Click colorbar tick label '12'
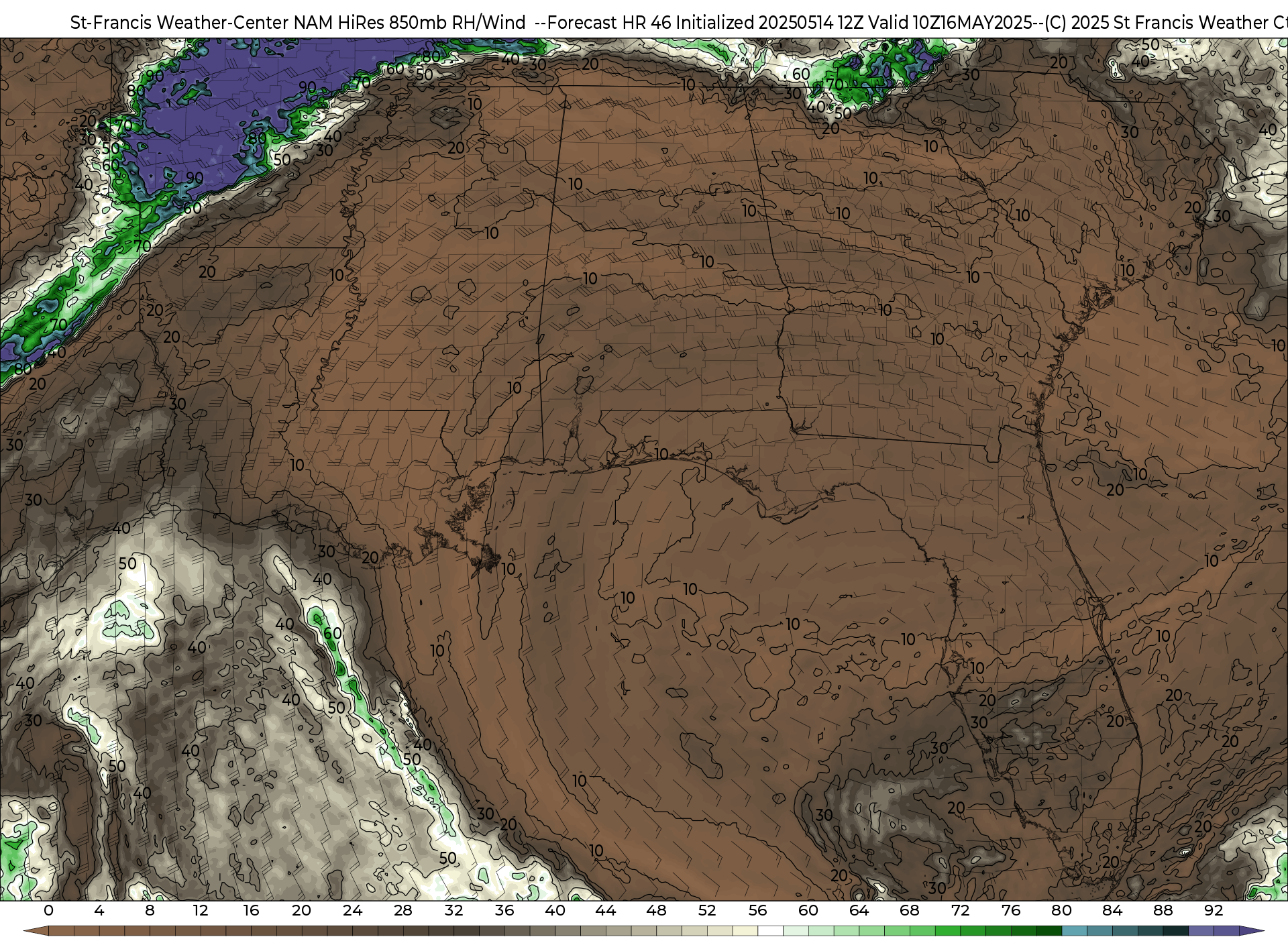This screenshot has height=939, width=1288. [x=201, y=910]
